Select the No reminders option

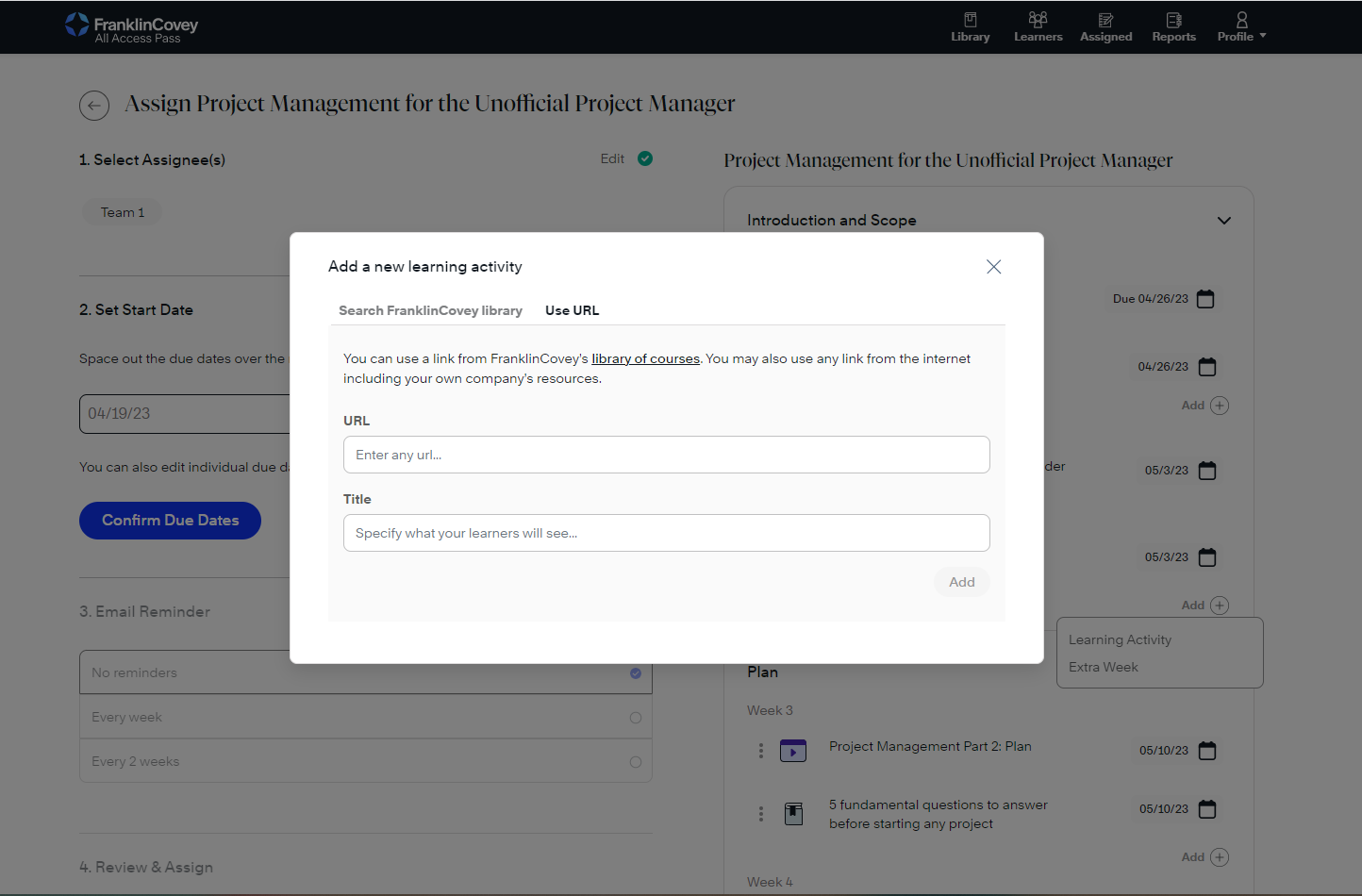[x=635, y=673]
